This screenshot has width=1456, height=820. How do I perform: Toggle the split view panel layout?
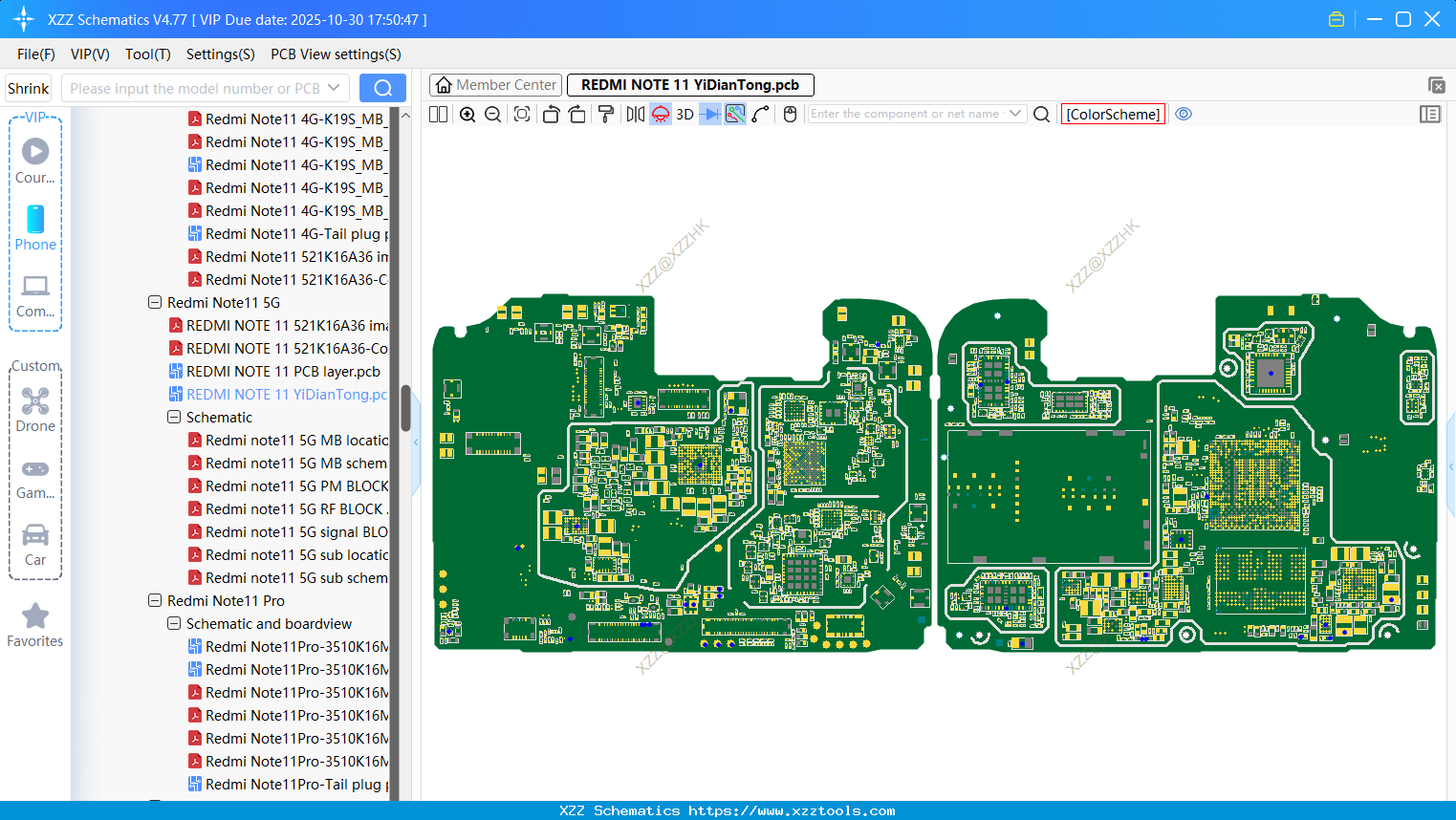click(x=439, y=115)
